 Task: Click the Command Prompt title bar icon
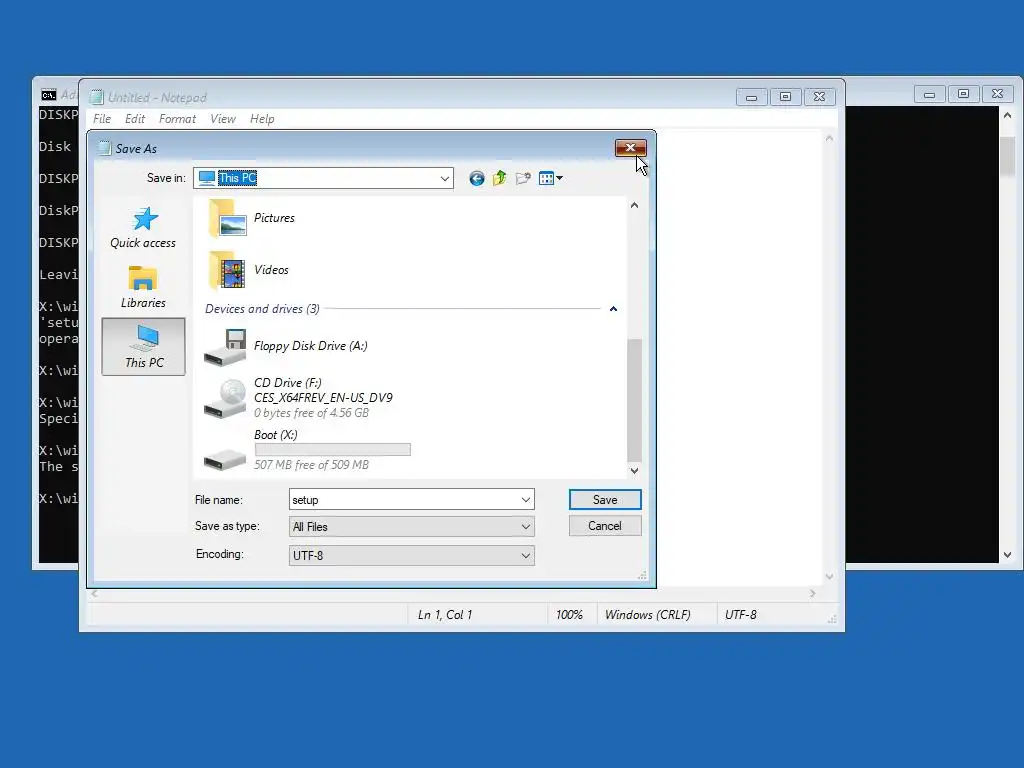point(48,95)
